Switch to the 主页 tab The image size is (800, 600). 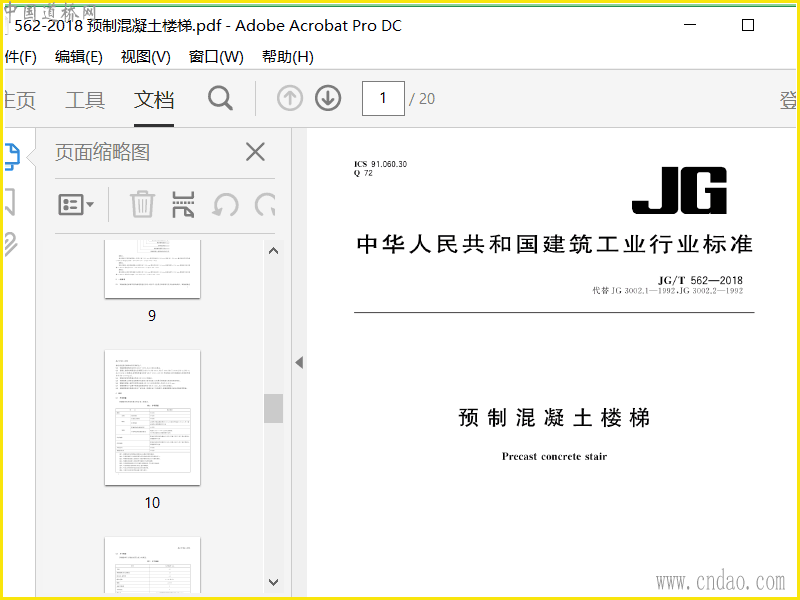point(20,99)
